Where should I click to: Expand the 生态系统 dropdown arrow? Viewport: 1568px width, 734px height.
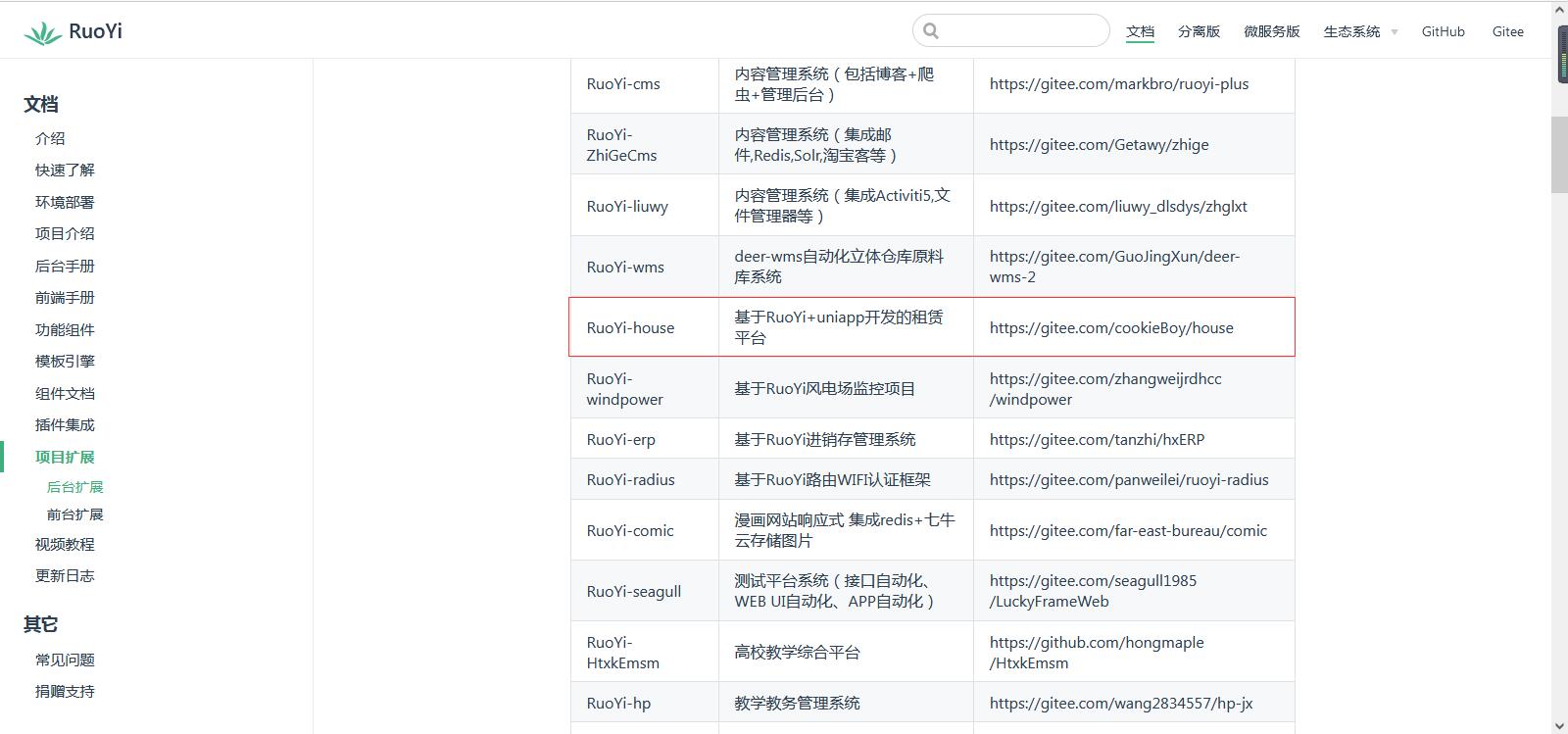1395,32
